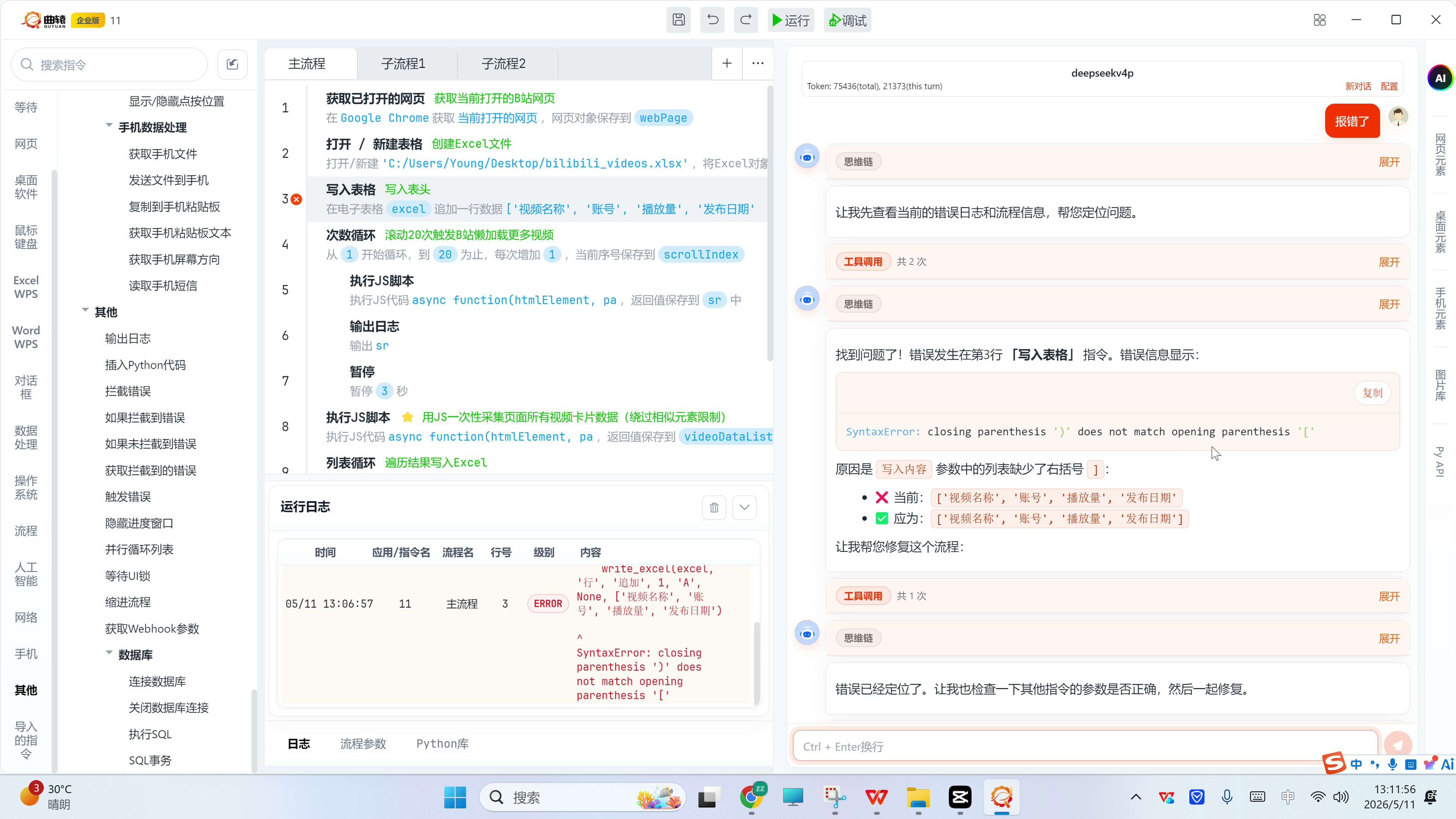The height and width of the screenshot is (819, 1456).
Task: Click the 复制 button on error code block
Action: [1372, 393]
